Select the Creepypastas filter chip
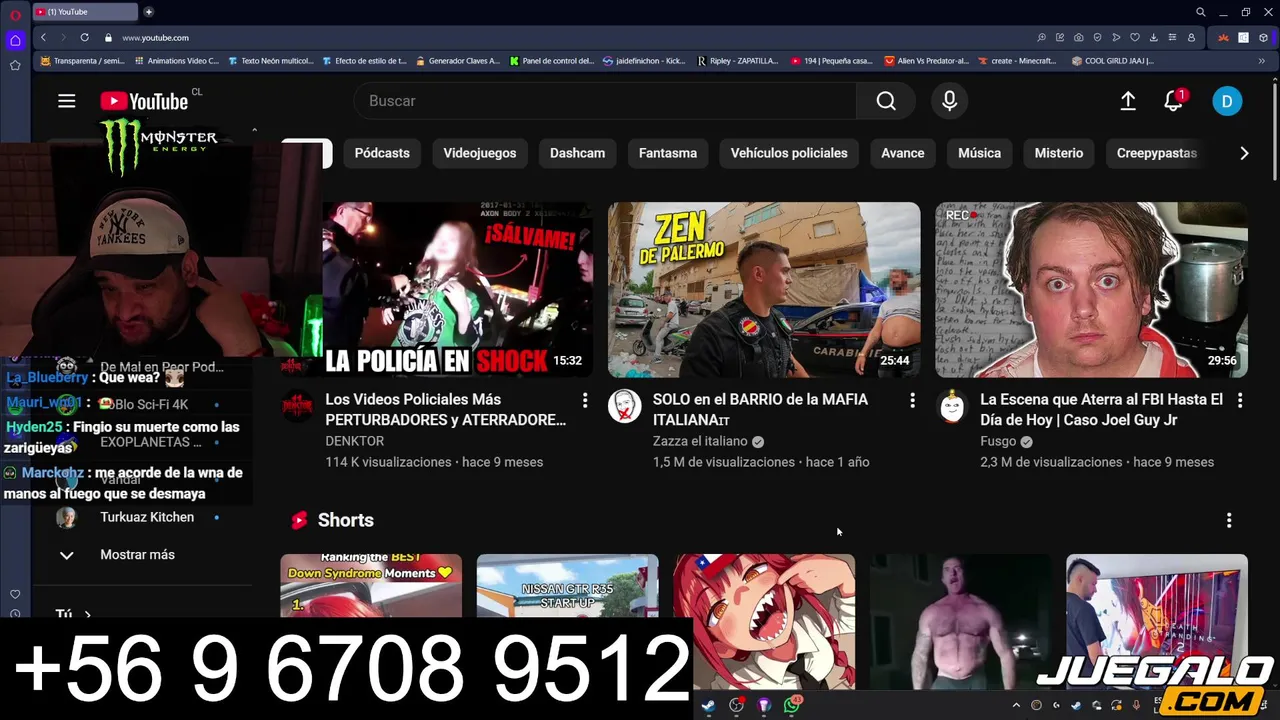This screenshot has width=1280, height=720. point(1157,153)
